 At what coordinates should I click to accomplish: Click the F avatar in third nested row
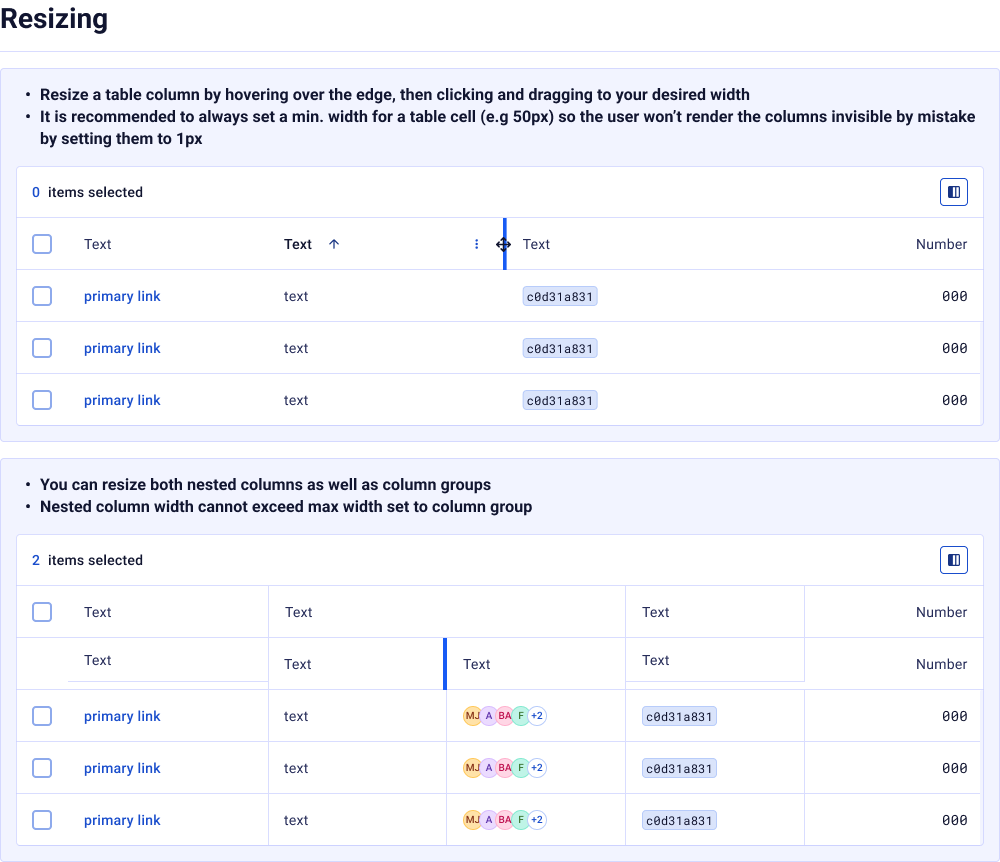[x=520, y=820]
